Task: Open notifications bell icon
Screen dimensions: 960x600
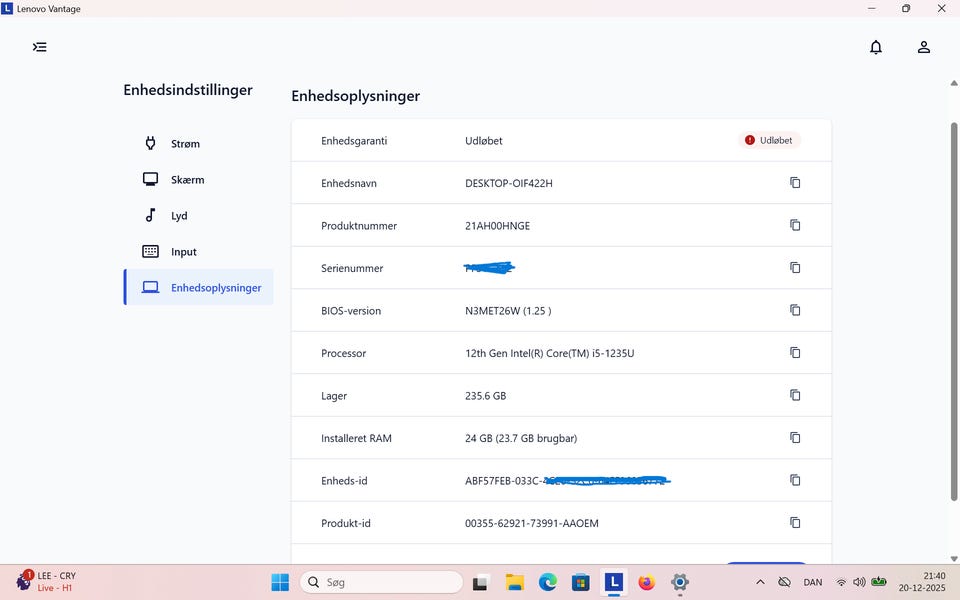Action: [x=876, y=47]
